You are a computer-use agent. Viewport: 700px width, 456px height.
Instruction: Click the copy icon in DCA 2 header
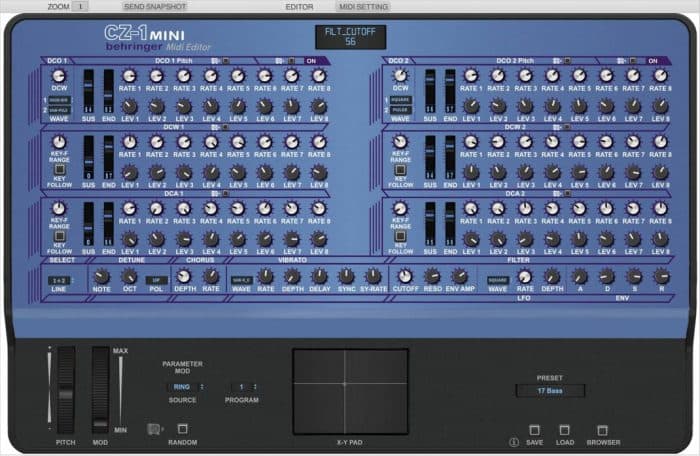click(557, 193)
